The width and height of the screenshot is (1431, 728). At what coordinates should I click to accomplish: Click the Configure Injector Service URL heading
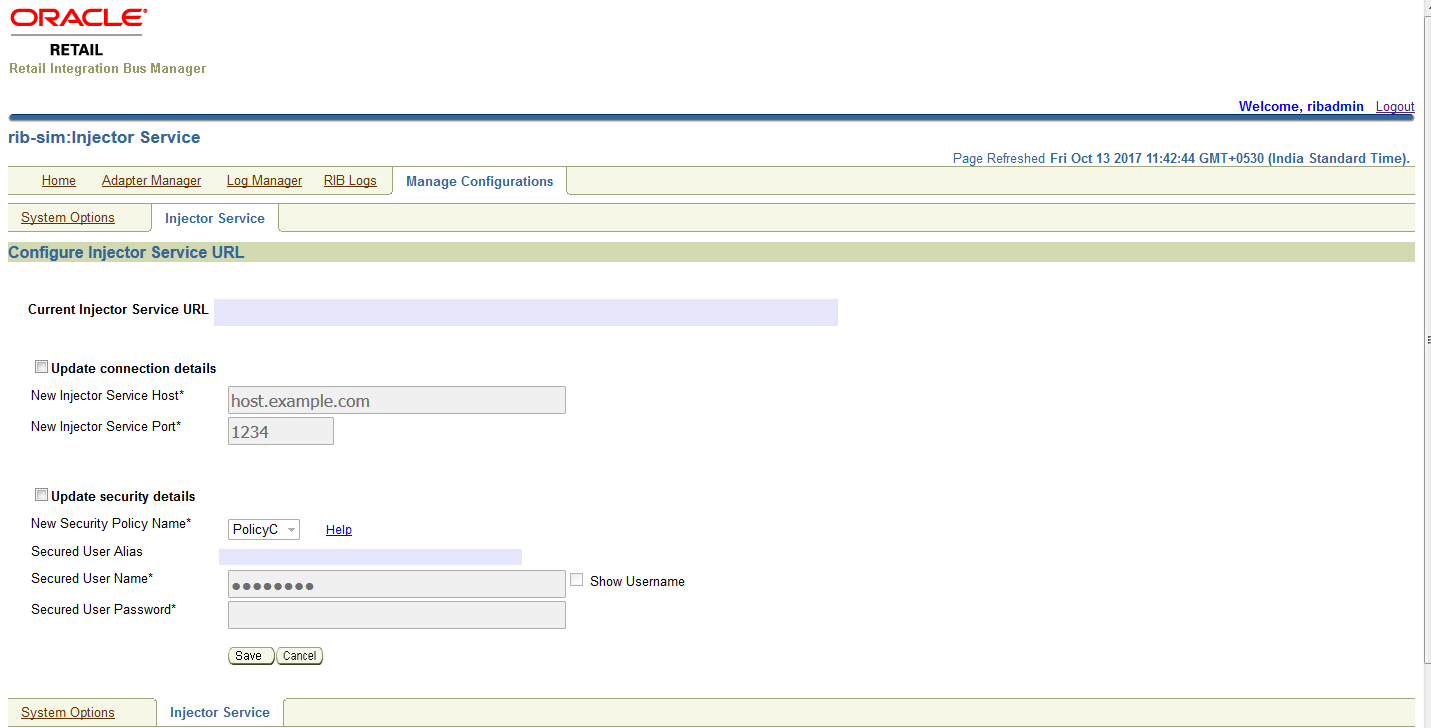126,253
